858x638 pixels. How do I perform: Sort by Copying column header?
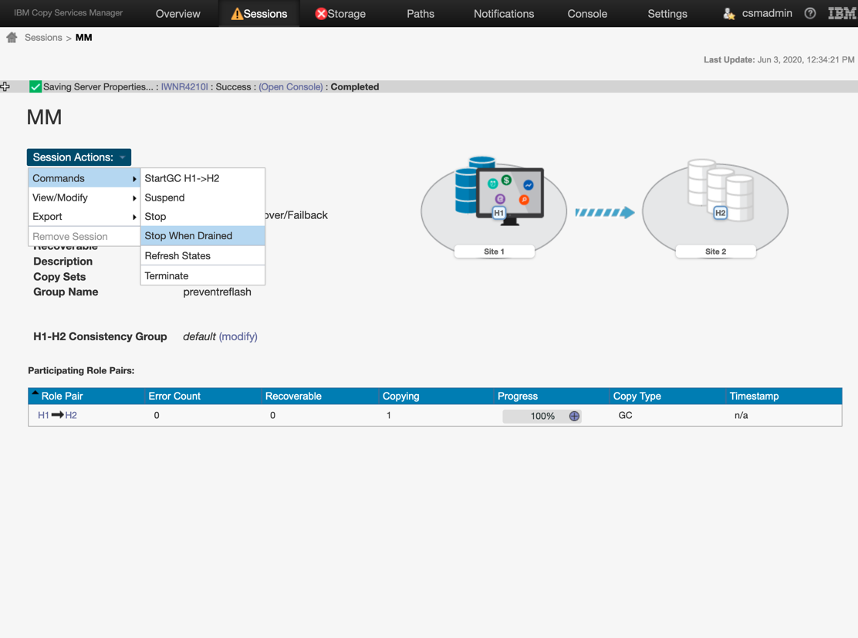pos(401,396)
